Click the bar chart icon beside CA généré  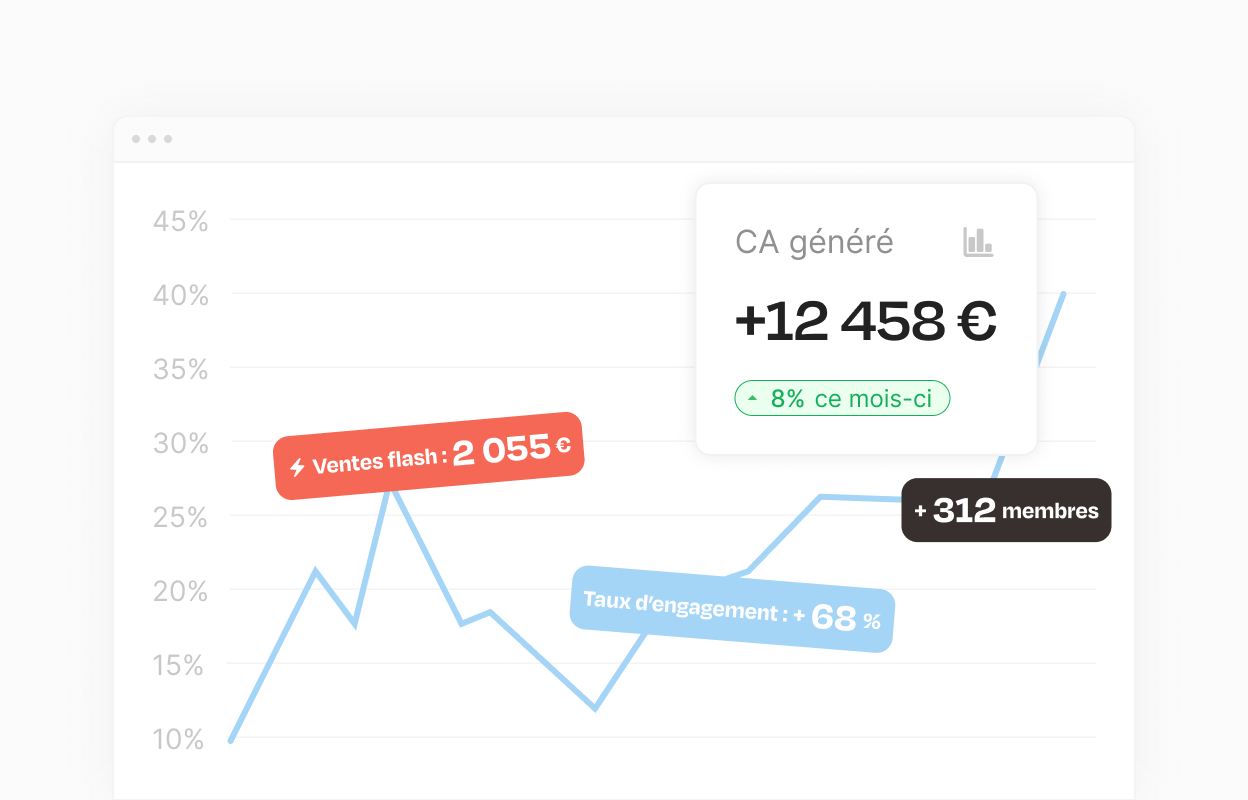tap(978, 242)
